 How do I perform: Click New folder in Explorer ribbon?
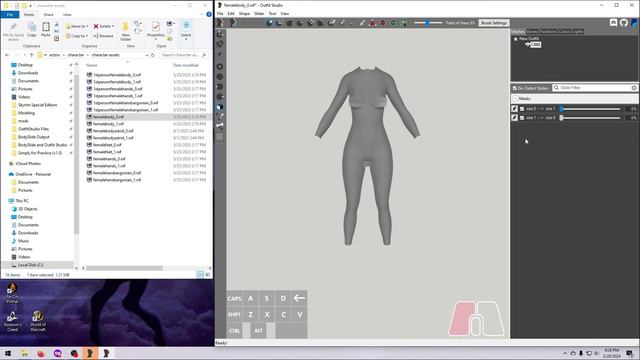click(125, 32)
